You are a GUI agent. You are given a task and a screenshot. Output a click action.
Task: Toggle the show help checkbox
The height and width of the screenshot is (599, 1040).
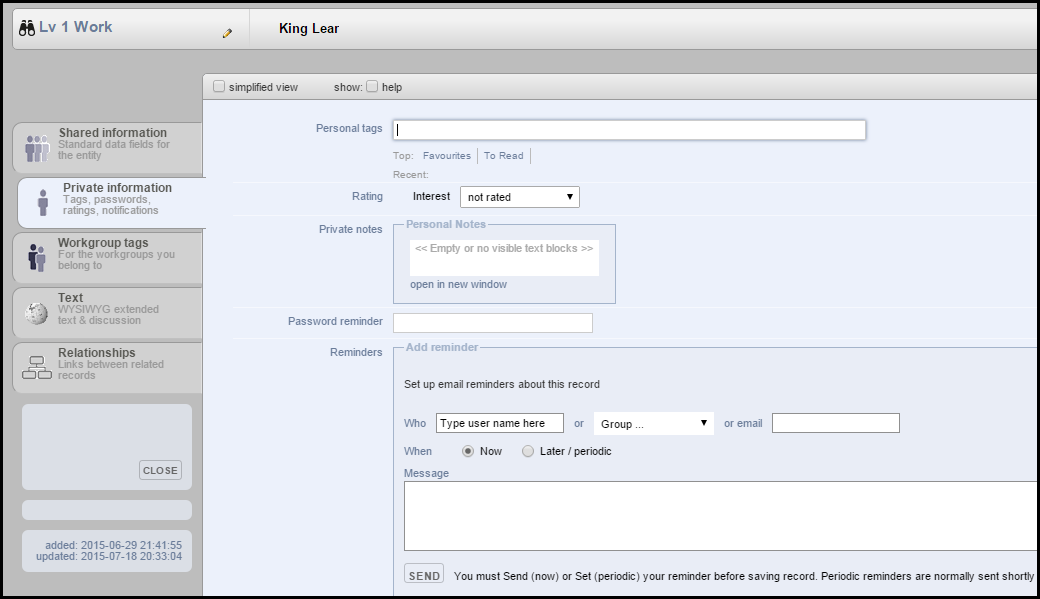[x=372, y=86]
